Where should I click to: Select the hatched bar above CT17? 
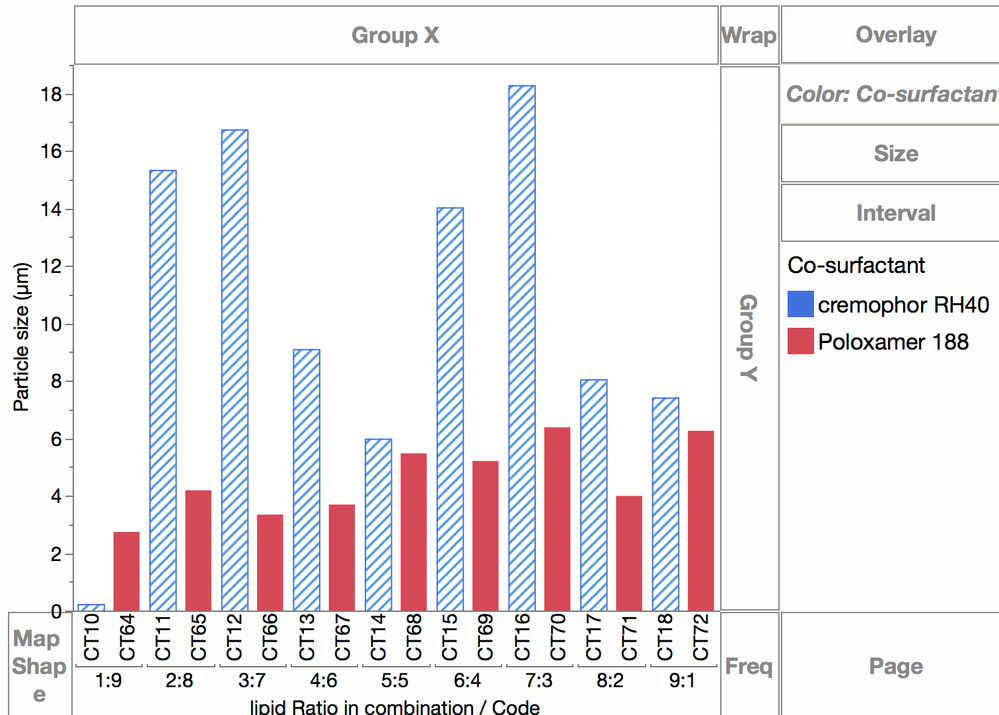pos(594,495)
